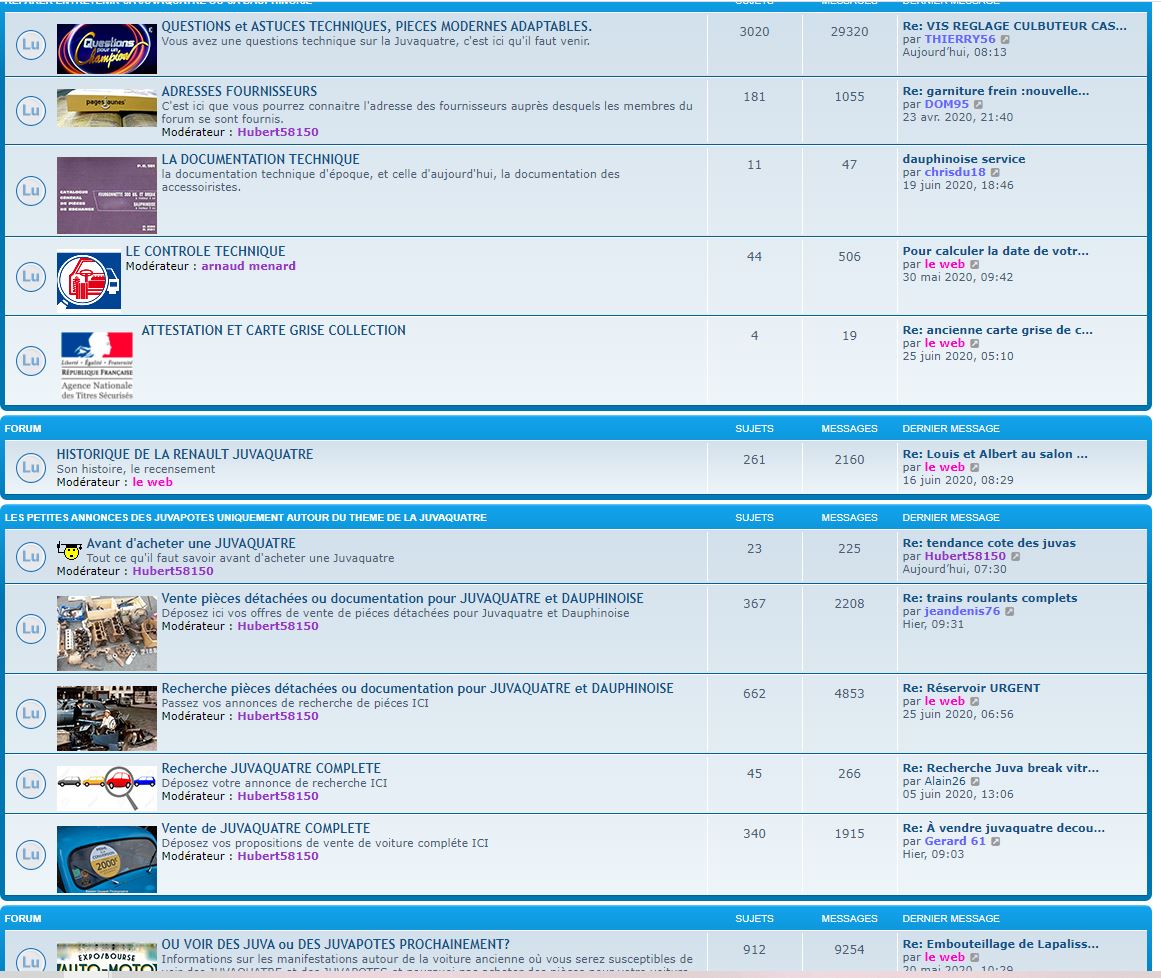Image resolution: width=1161 pixels, height=978 pixels.
Task: Open last post 'Re: Louis et Albert au salon ...'
Action: point(995,455)
